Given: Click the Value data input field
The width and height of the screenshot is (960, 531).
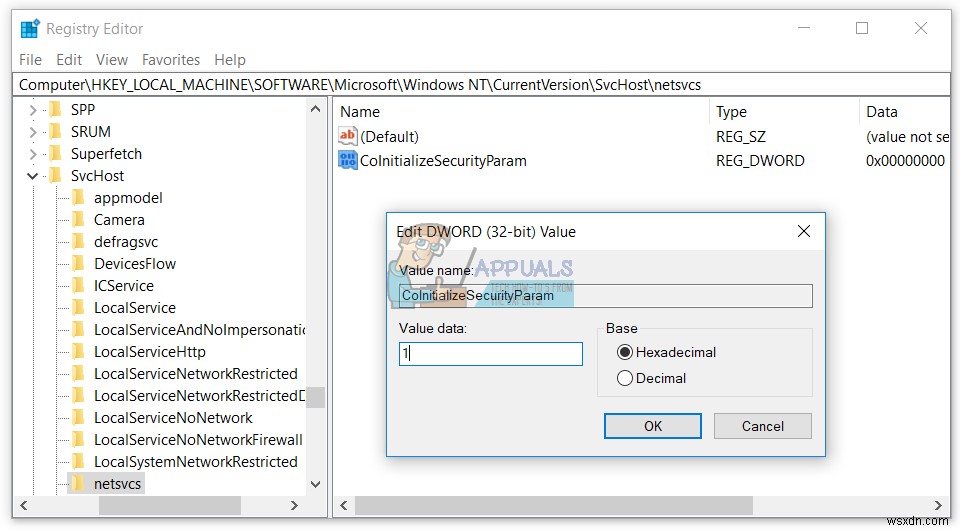Looking at the screenshot, I should coord(490,354).
